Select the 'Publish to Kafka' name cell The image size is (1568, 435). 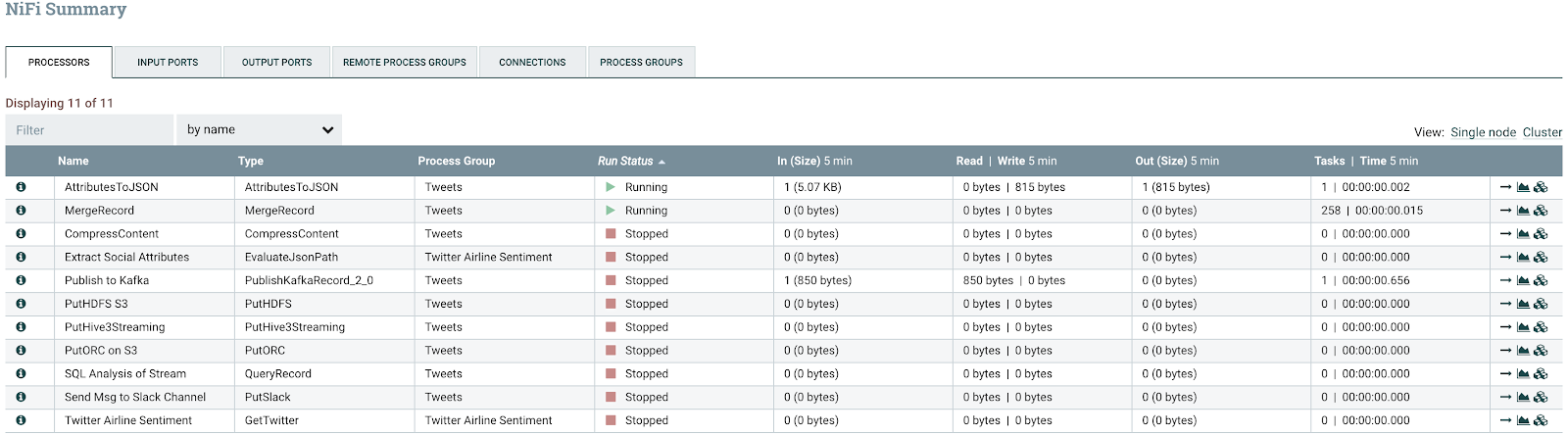[107, 280]
